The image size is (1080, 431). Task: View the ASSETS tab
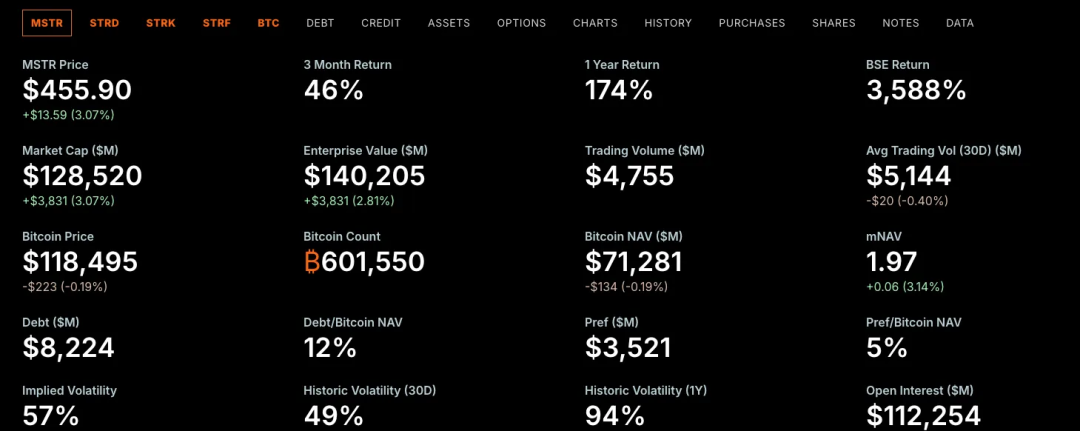coord(446,23)
